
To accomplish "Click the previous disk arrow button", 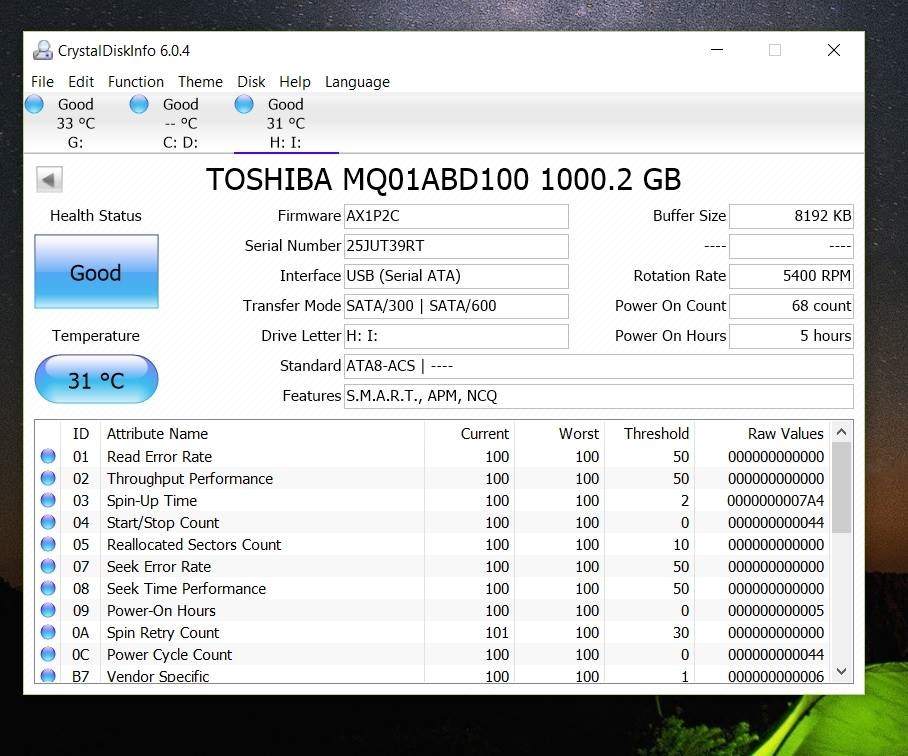I will 49,179.
